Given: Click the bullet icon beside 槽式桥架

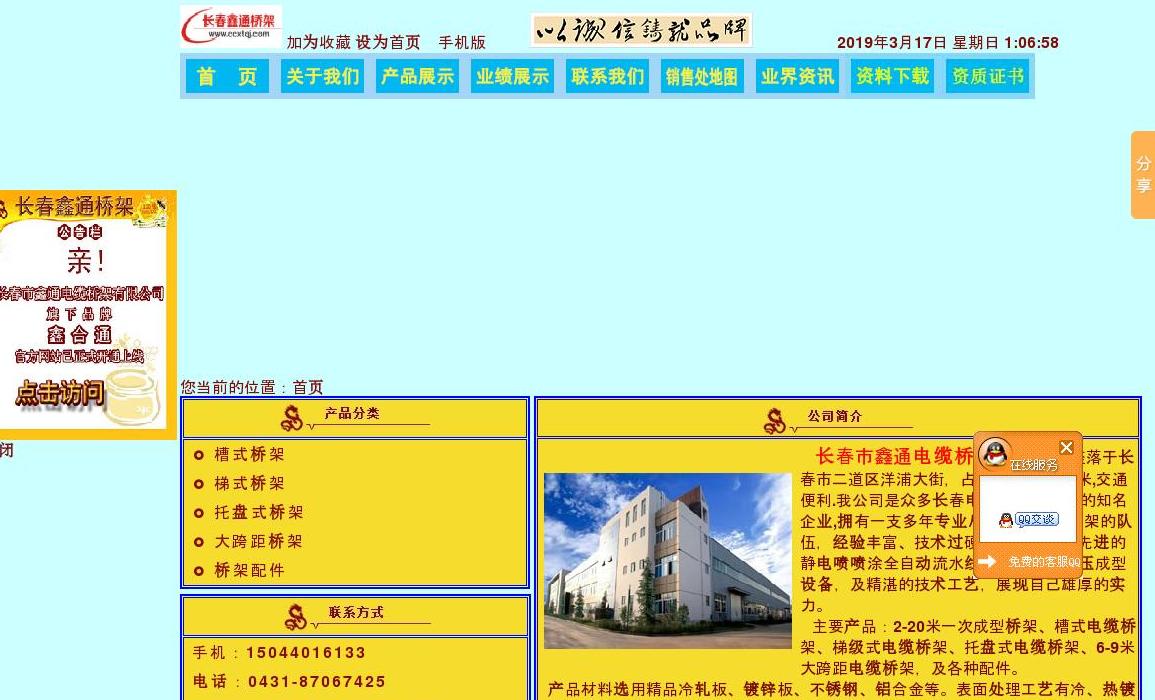Looking at the screenshot, I should (198, 455).
